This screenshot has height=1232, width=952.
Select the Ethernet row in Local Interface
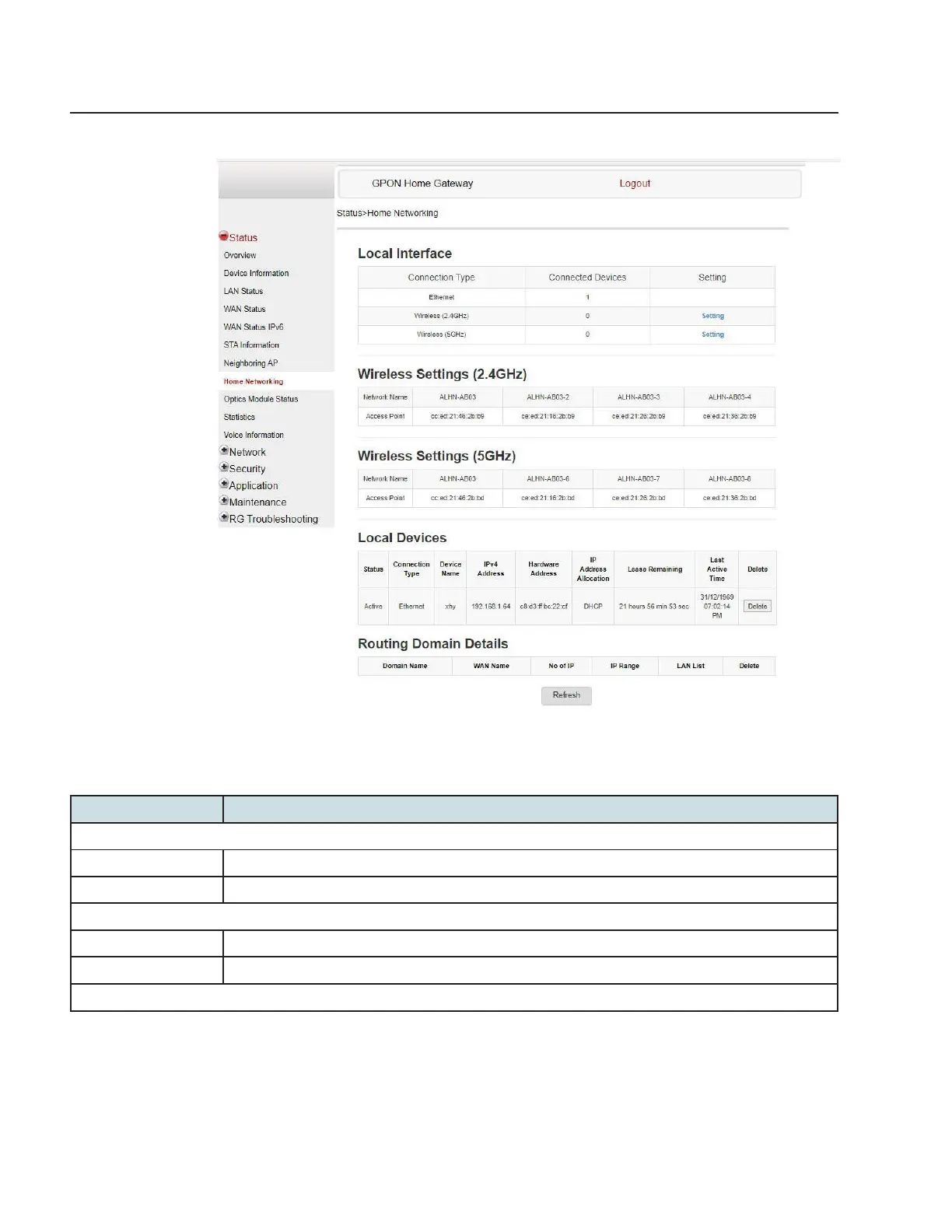[x=566, y=297]
